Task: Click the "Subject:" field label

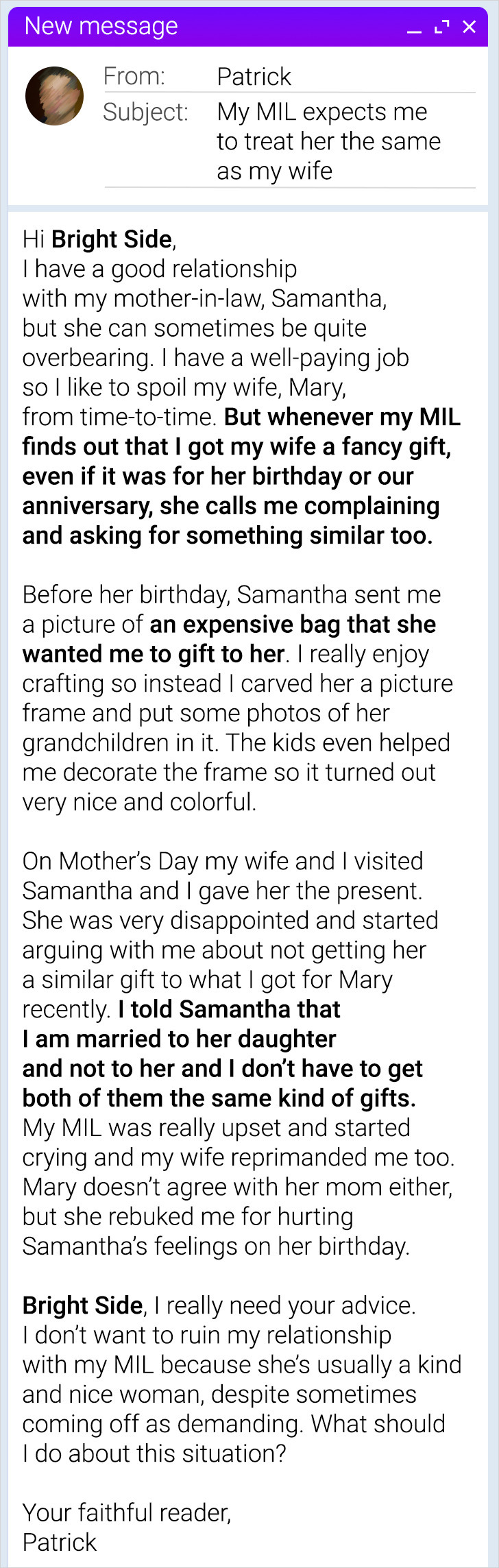Action: [145, 112]
